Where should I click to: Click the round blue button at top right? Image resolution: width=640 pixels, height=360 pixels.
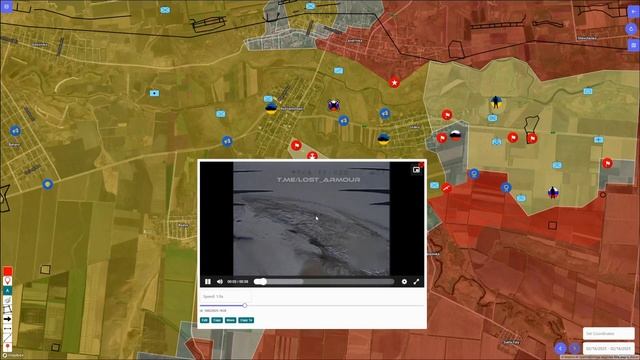tap(631, 29)
